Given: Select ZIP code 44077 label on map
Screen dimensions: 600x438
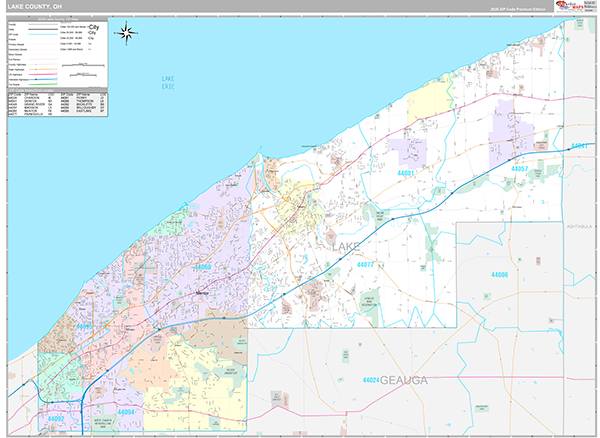Looking at the screenshot, I should [364, 264].
